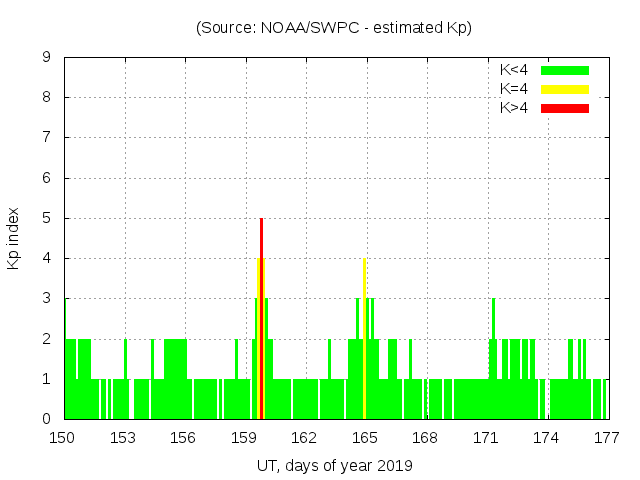Click the 174 x-axis tick label
640x480 pixels.
pos(546,437)
